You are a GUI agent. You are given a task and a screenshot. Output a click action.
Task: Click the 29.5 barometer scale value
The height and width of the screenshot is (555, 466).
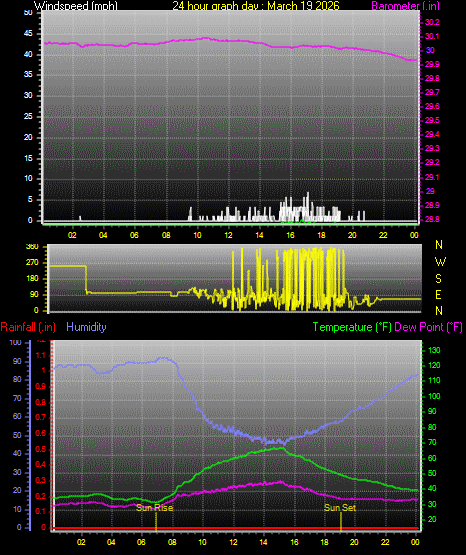(432, 120)
